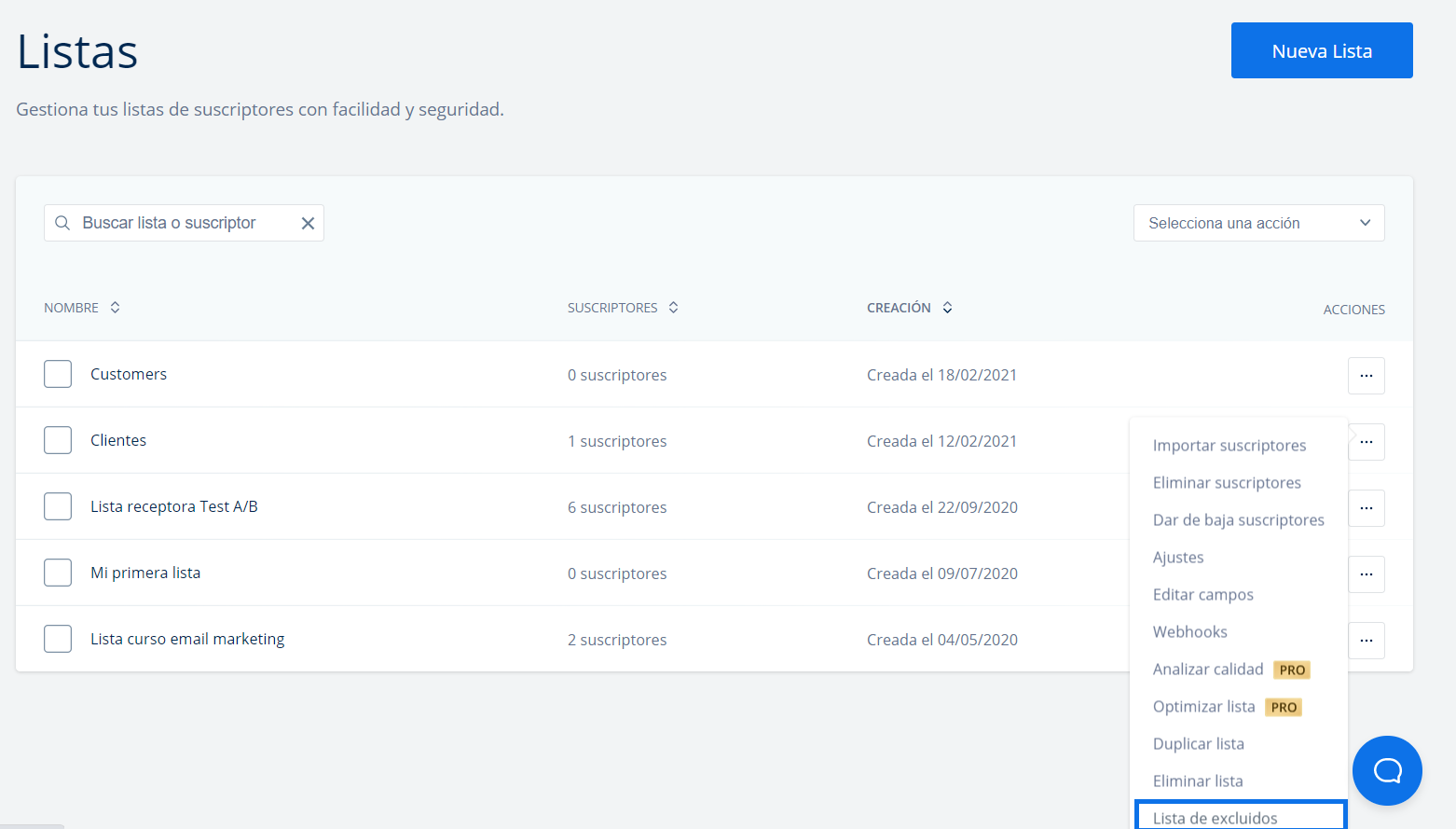The height and width of the screenshot is (829, 1456).
Task: Choose Eliminar lista from the menu
Action: (1198, 781)
